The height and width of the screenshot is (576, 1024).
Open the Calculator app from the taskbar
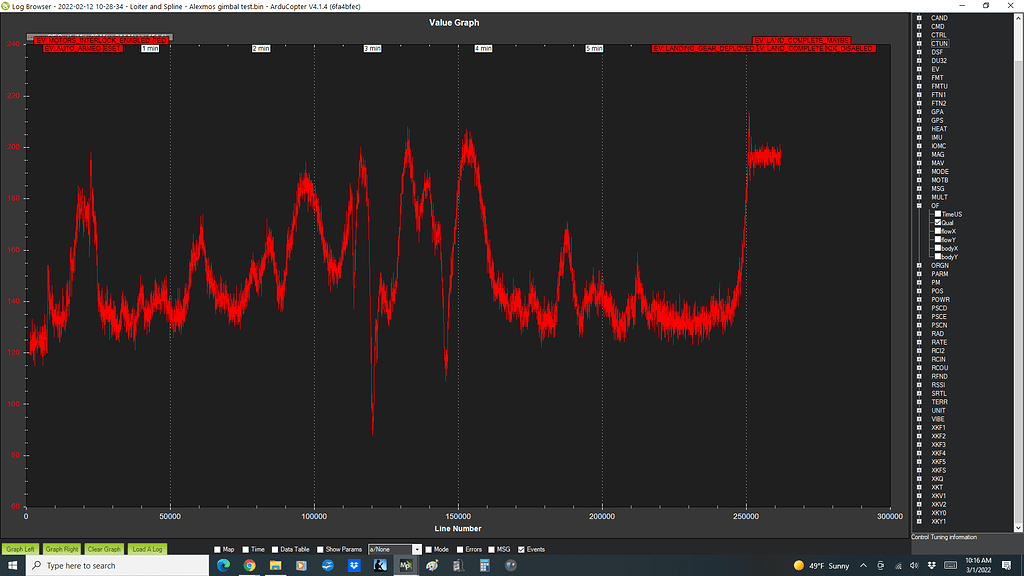pyautogui.click(x=484, y=566)
